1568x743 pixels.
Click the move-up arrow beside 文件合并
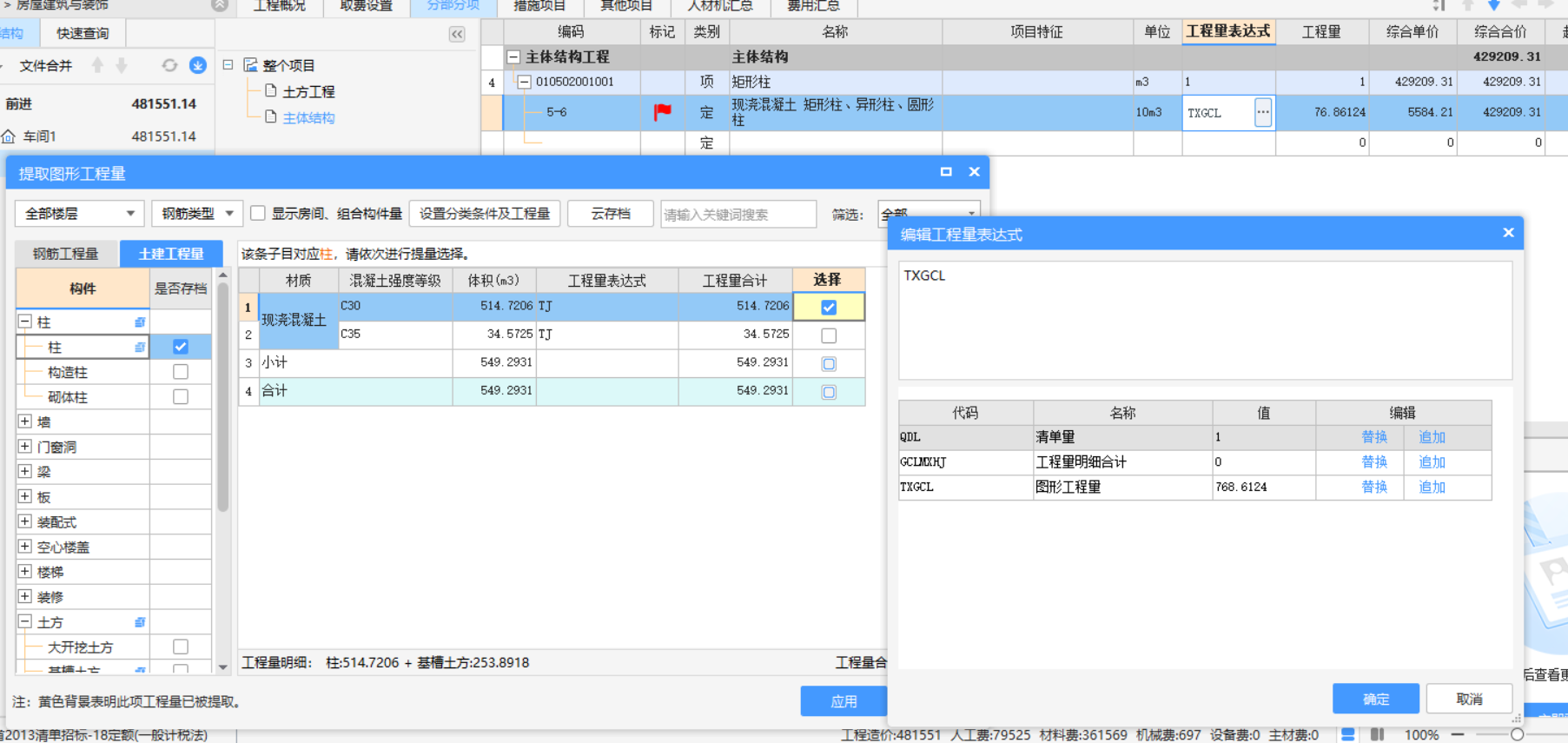[97, 65]
